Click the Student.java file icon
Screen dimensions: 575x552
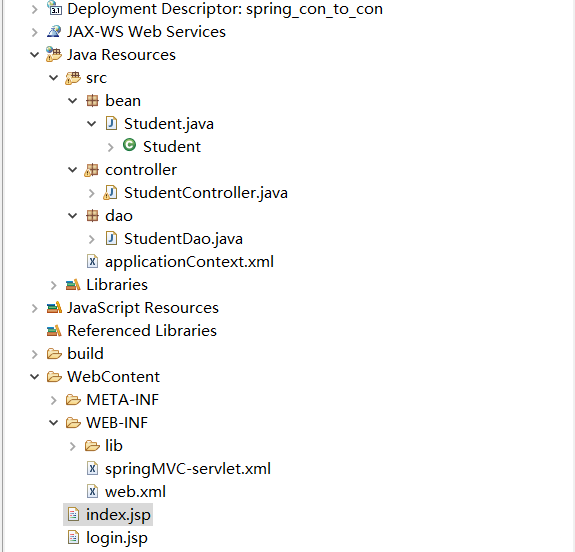(111, 123)
